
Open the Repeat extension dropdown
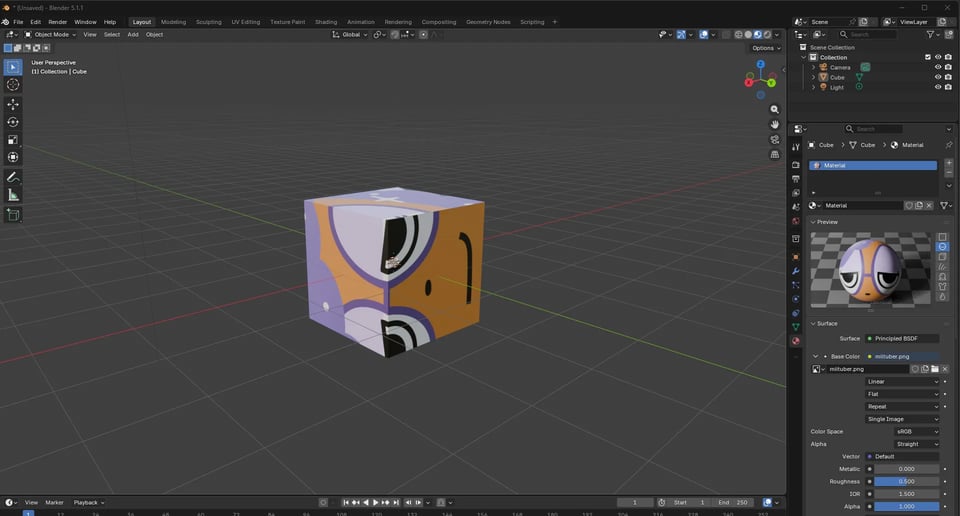tap(902, 406)
